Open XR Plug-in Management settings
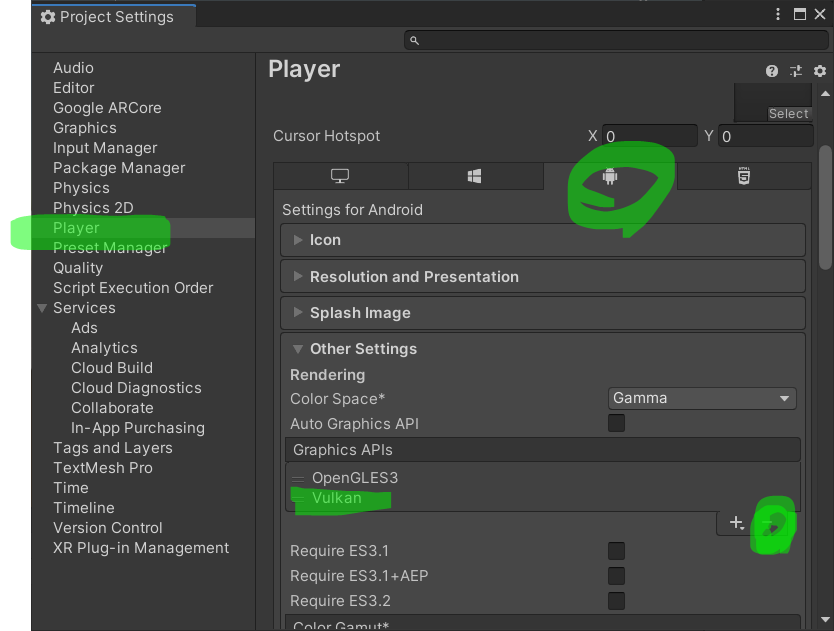Screen dimensions: 834x631 click(141, 548)
